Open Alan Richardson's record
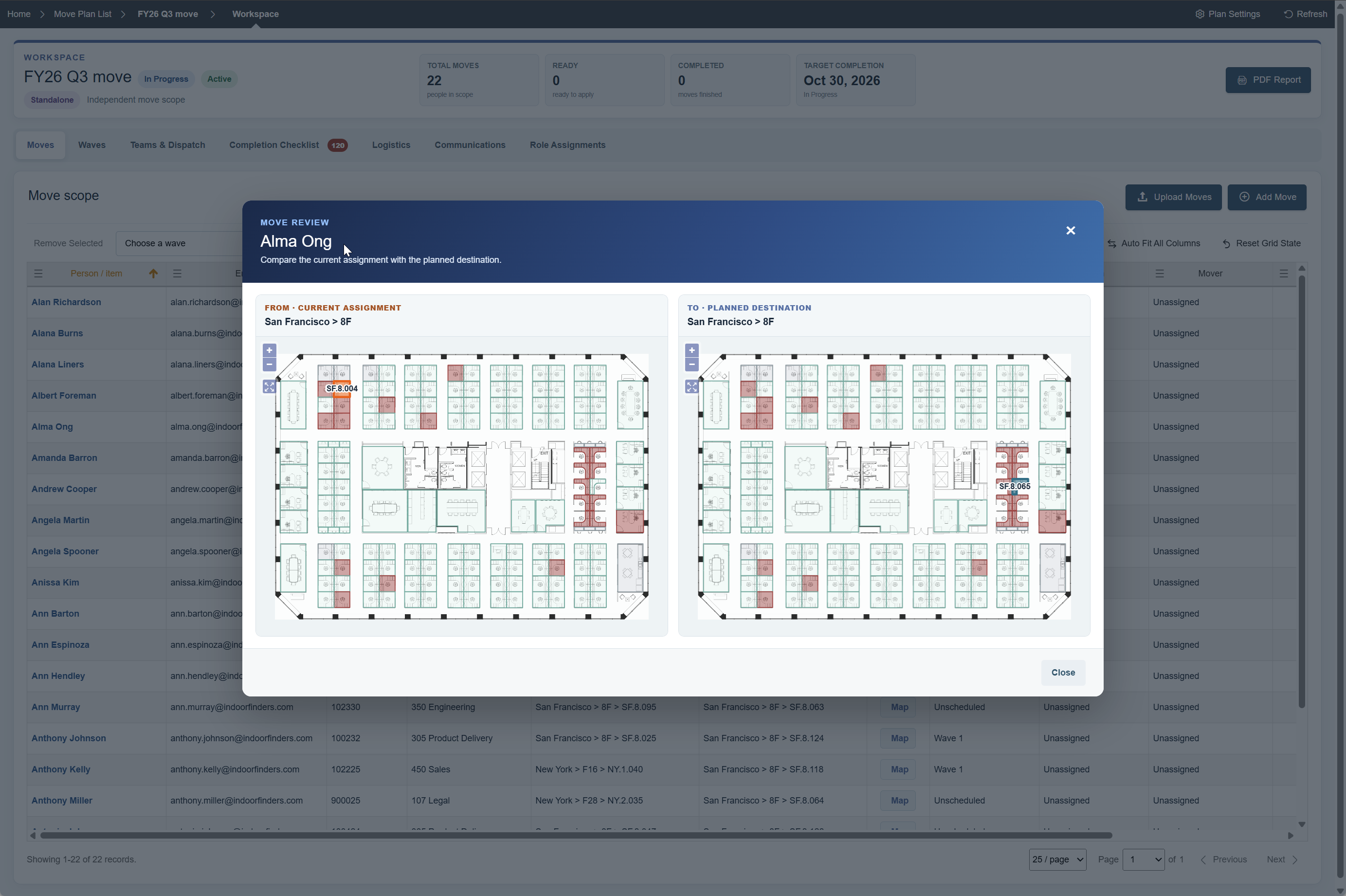 point(66,302)
